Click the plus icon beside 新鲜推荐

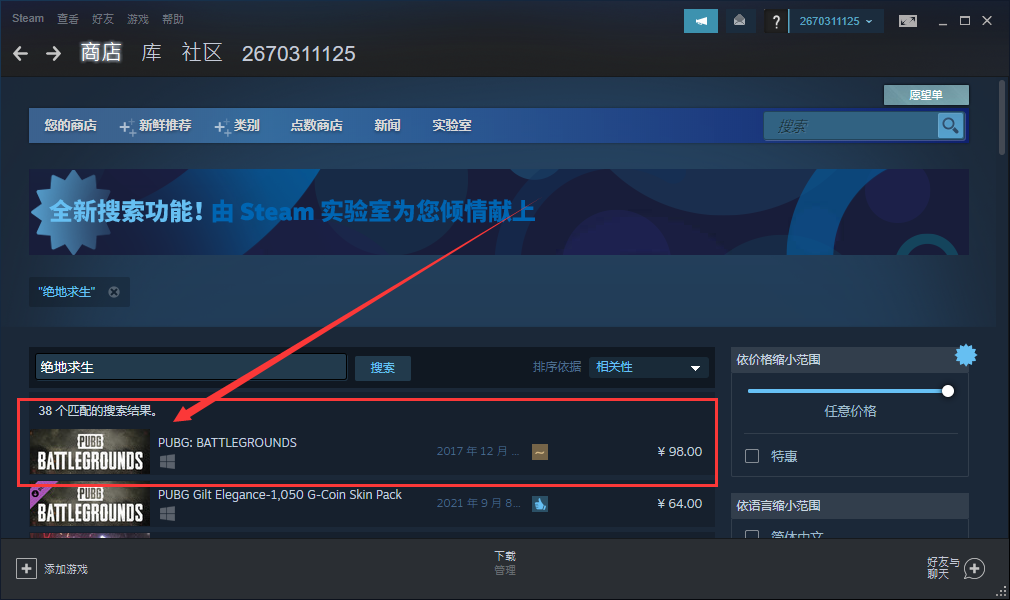pos(128,127)
